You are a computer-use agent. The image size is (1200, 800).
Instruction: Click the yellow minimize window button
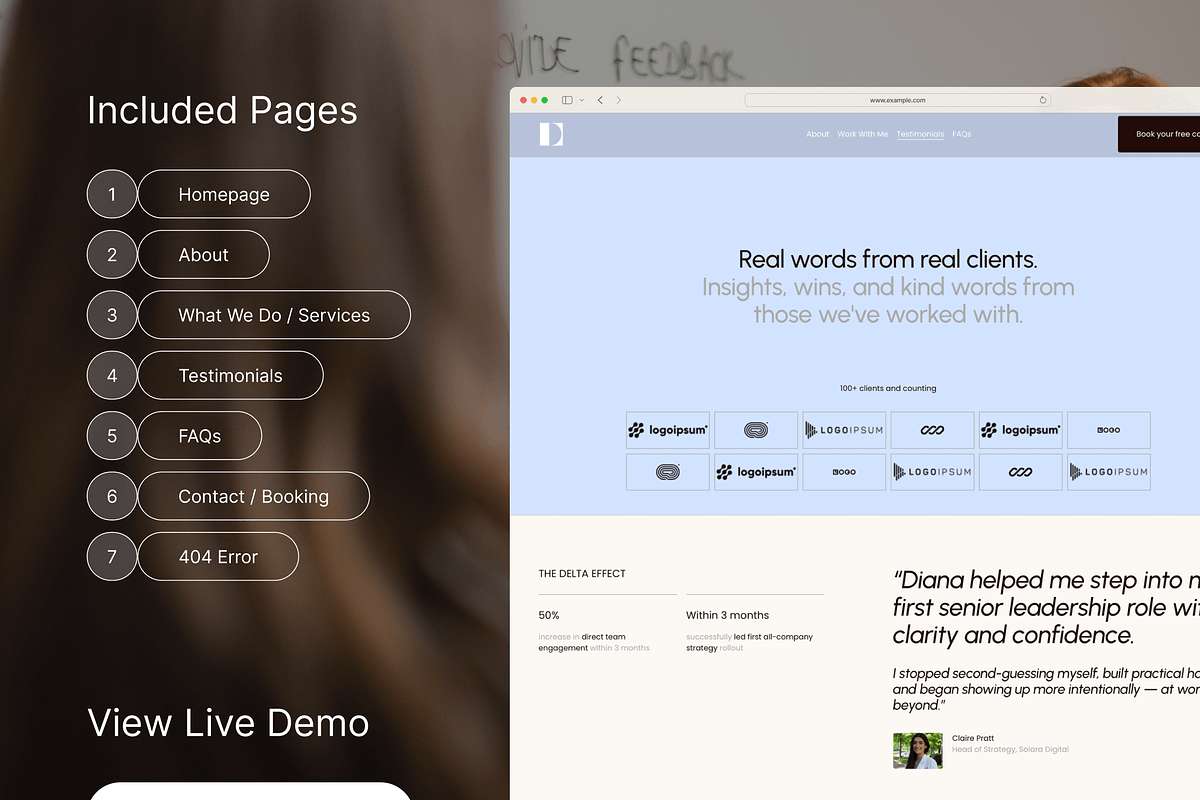pos(534,100)
